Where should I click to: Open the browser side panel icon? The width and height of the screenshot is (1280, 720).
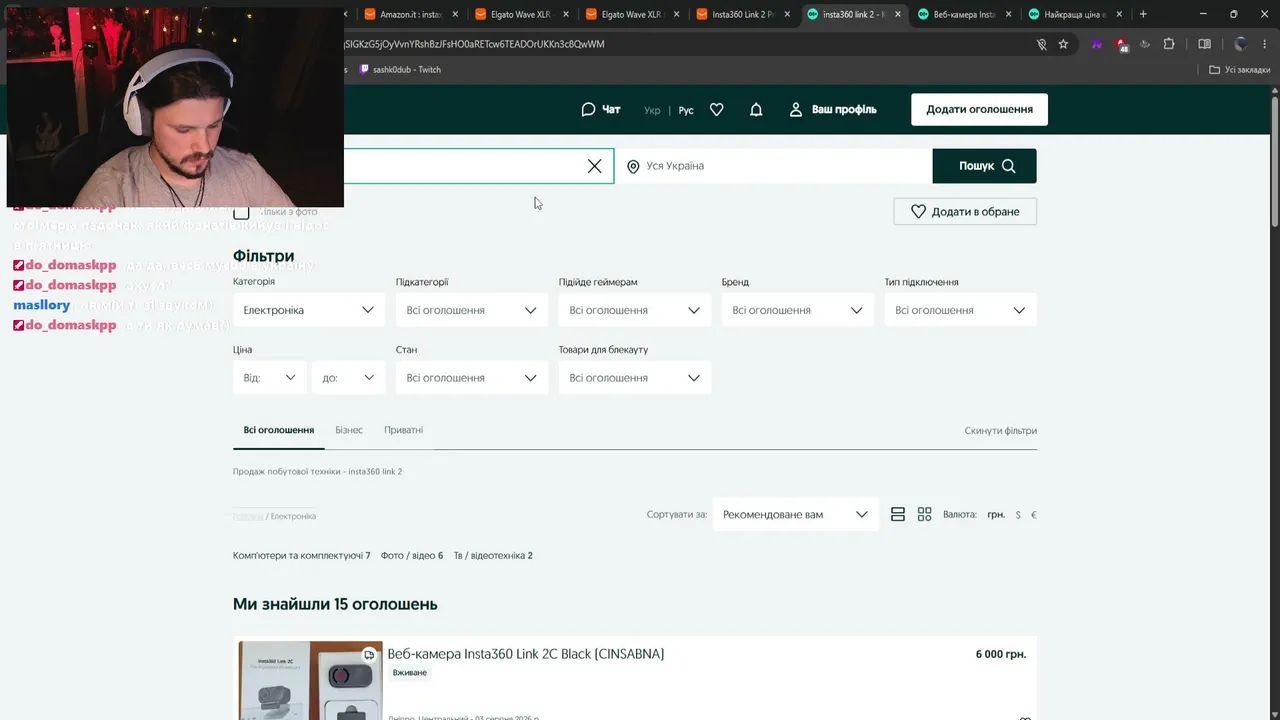tap(1204, 44)
